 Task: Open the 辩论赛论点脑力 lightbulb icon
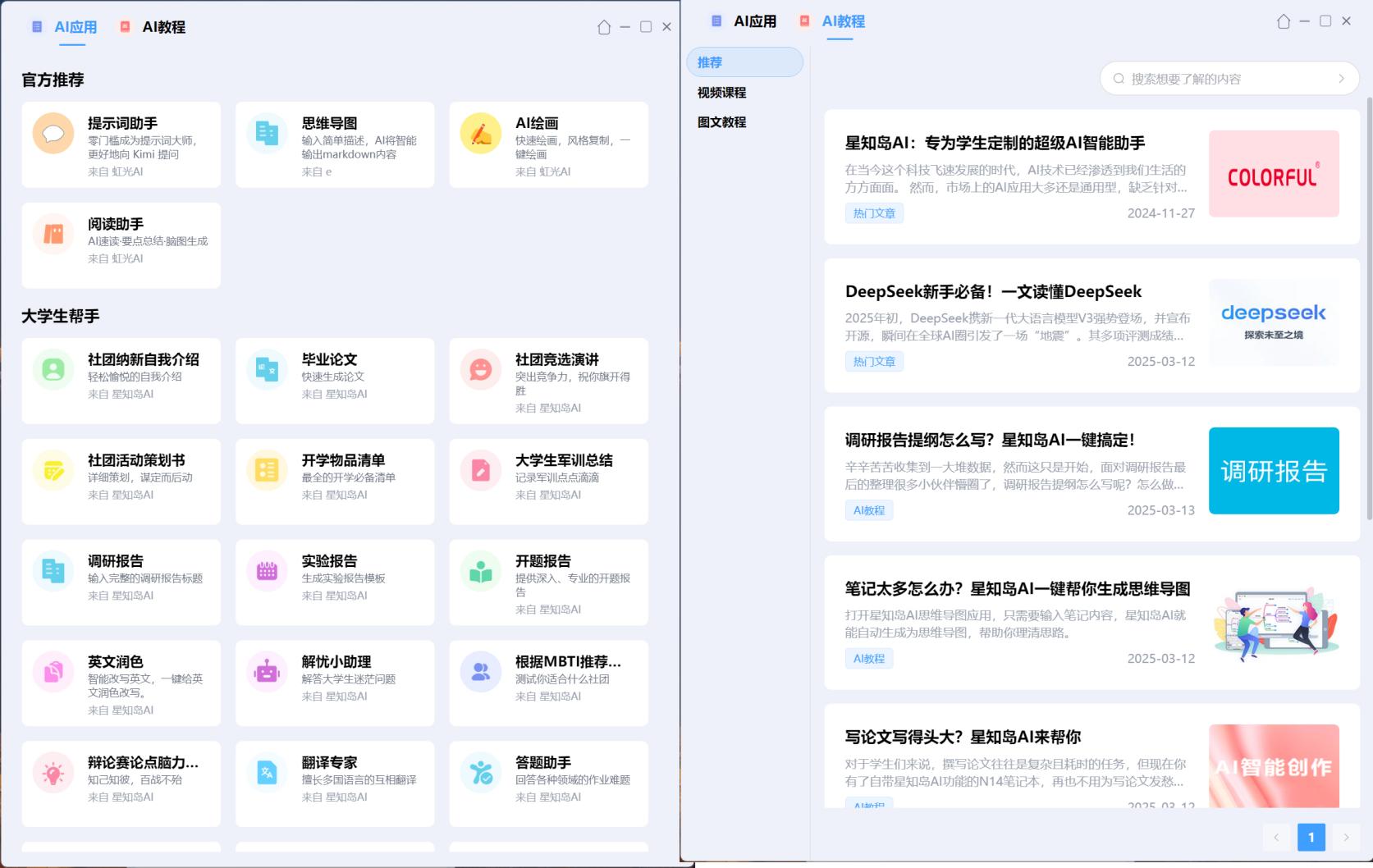click(53, 773)
